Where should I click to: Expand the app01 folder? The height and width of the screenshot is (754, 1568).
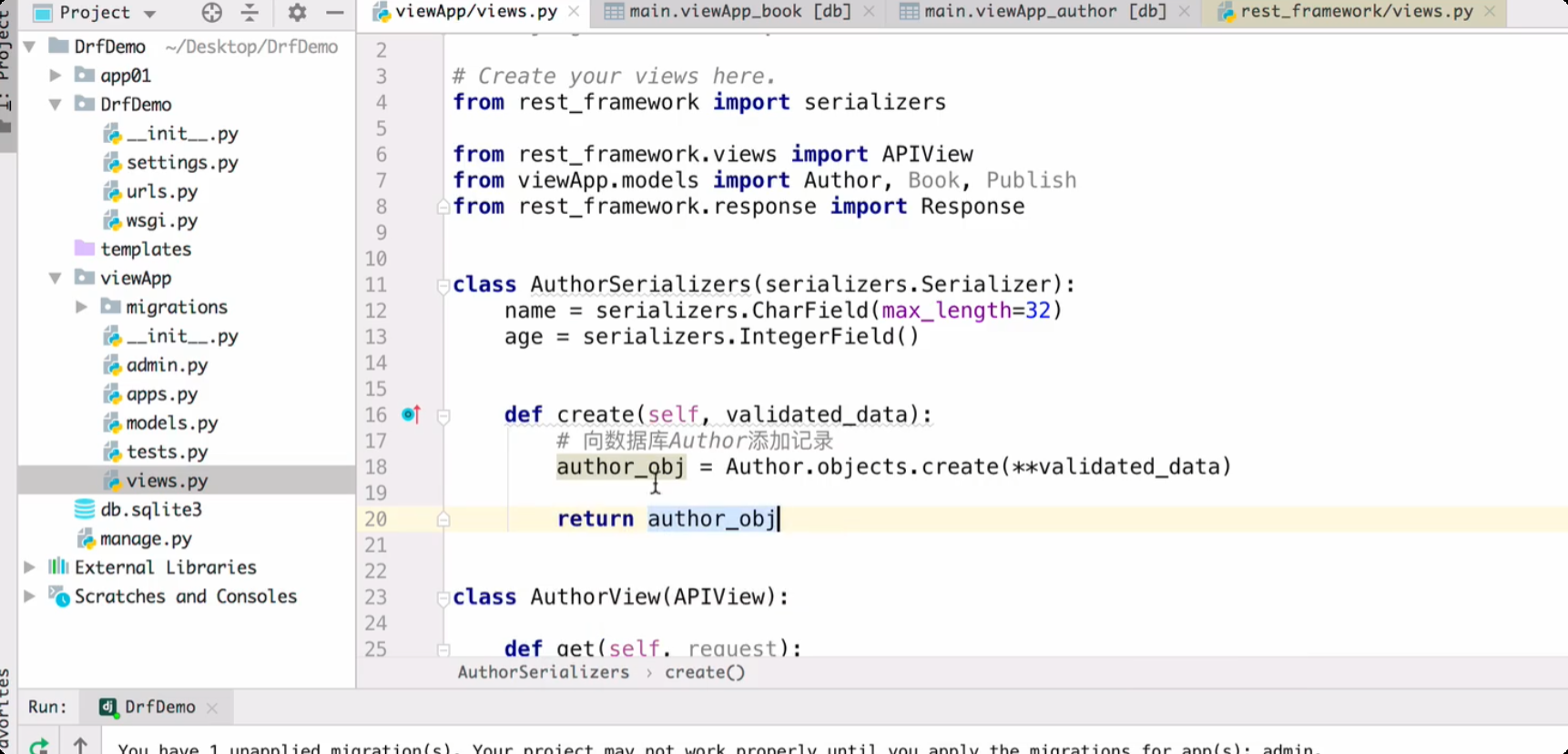56,76
